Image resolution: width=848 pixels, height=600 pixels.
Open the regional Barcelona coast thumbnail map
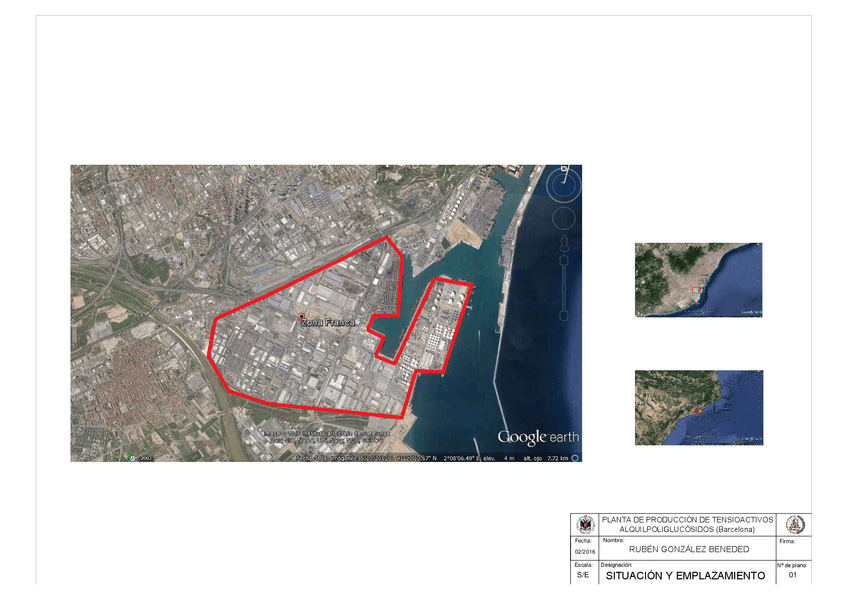pos(698,280)
